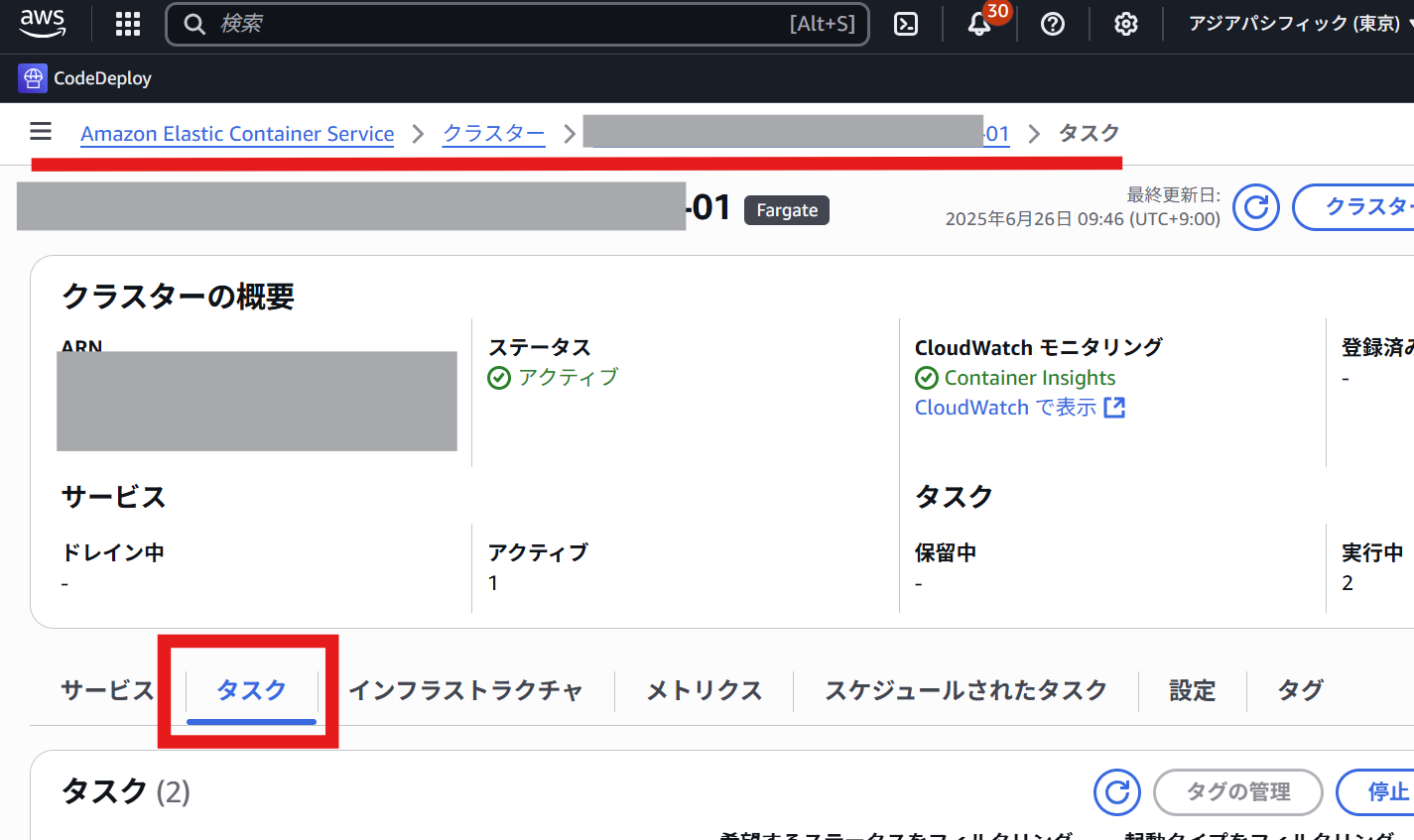Open the 設定 tab
Screen dimensions: 1414x840
1193,690
